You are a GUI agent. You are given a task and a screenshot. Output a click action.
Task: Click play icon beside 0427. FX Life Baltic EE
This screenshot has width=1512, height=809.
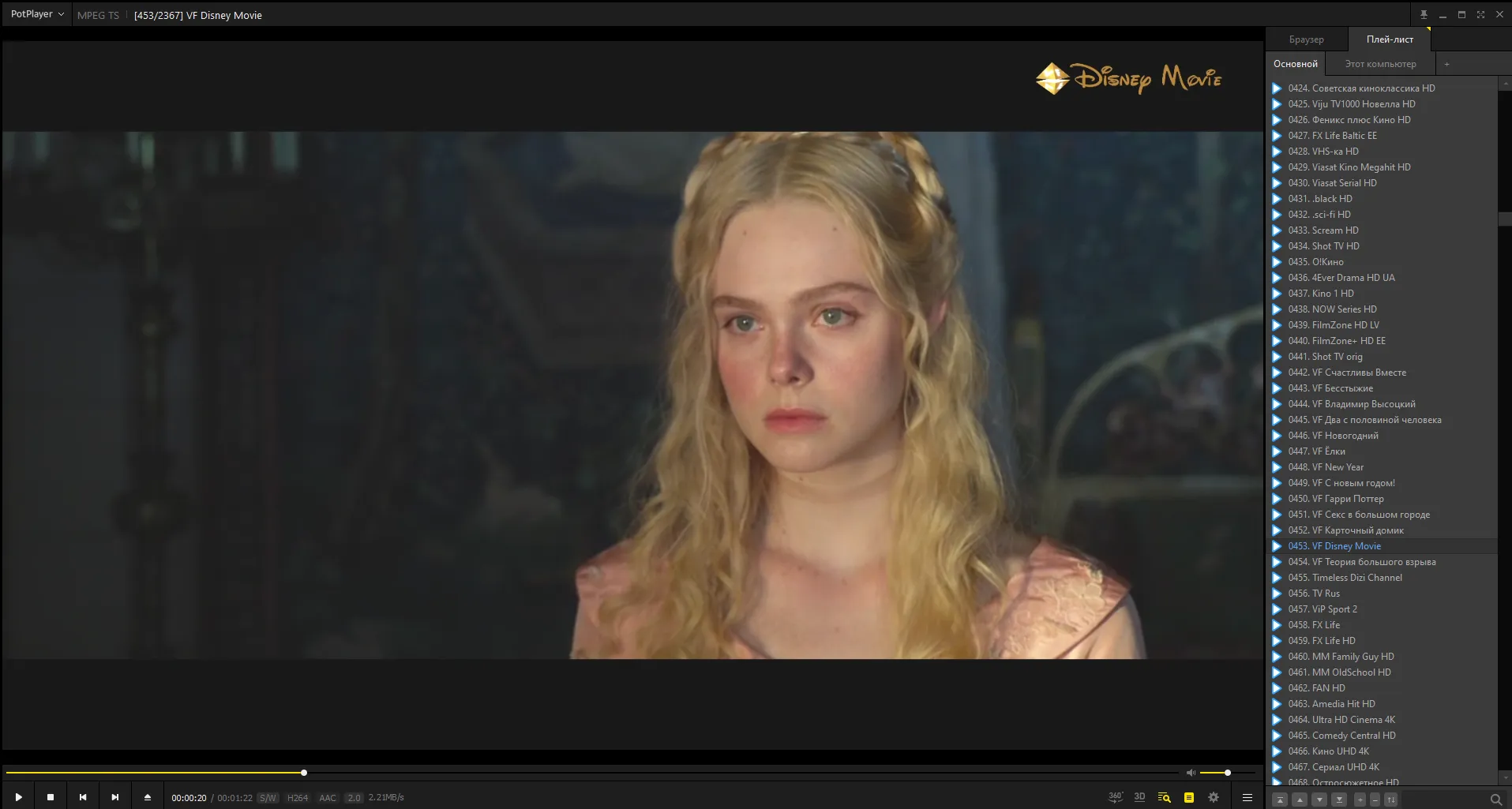click(x=1277, y=136)
